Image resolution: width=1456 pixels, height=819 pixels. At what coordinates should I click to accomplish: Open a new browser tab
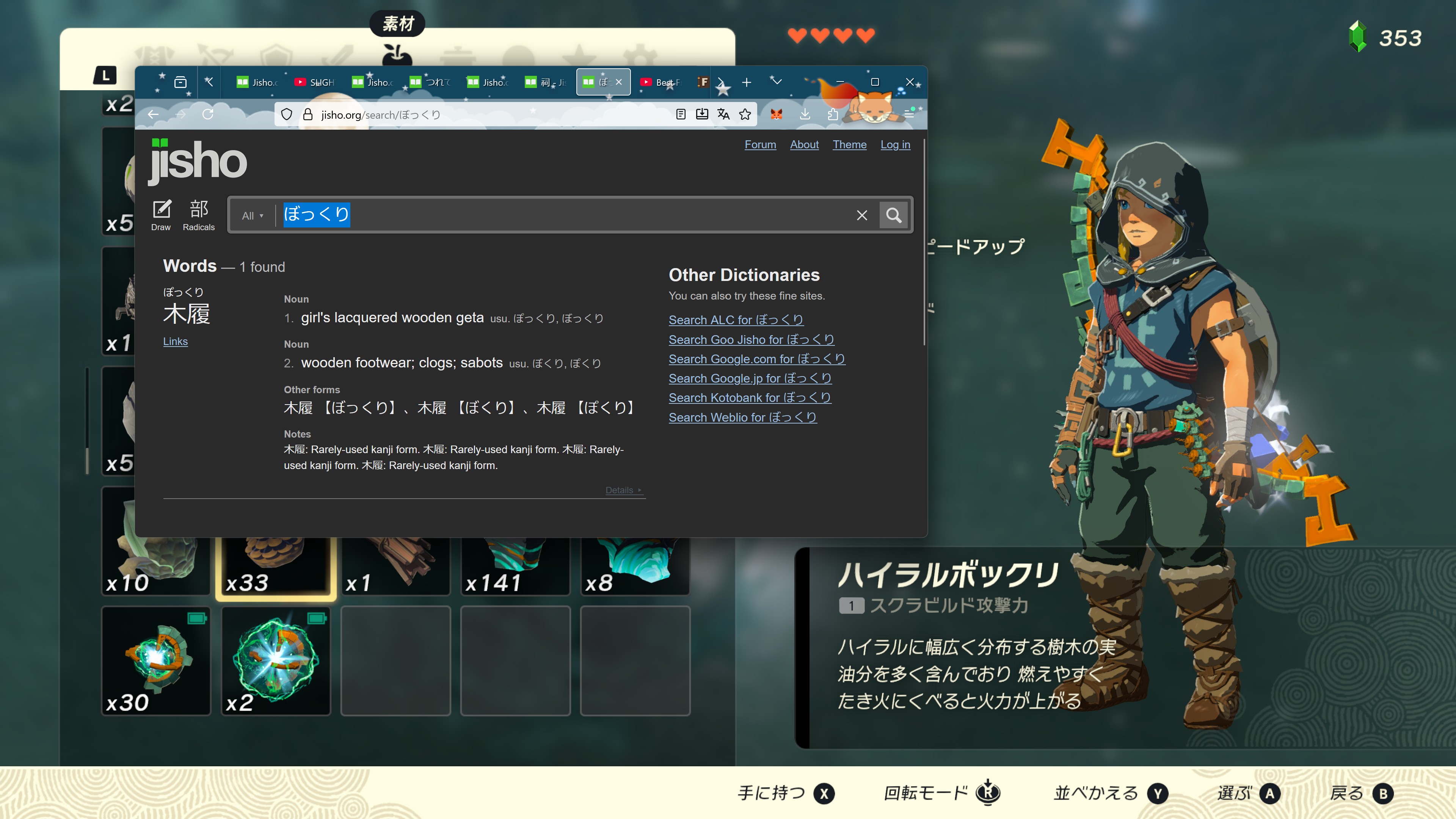(746, 83)
